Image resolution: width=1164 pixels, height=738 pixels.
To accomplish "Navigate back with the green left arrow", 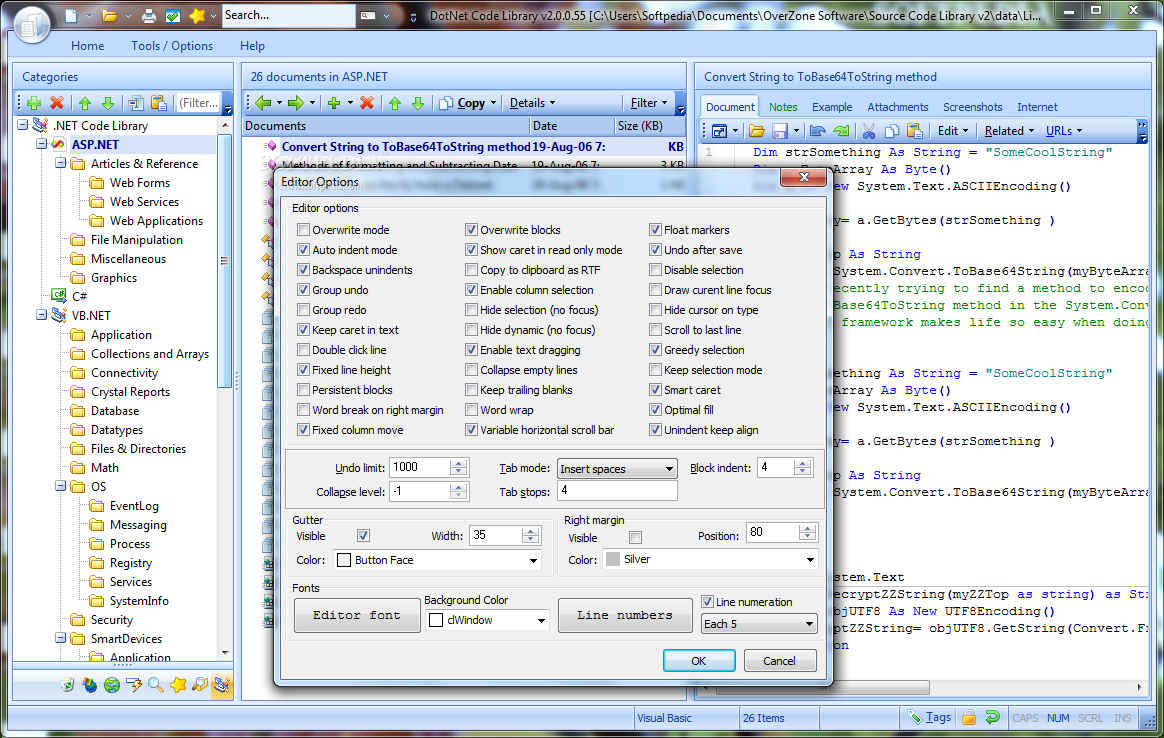I will click(263, 103).
